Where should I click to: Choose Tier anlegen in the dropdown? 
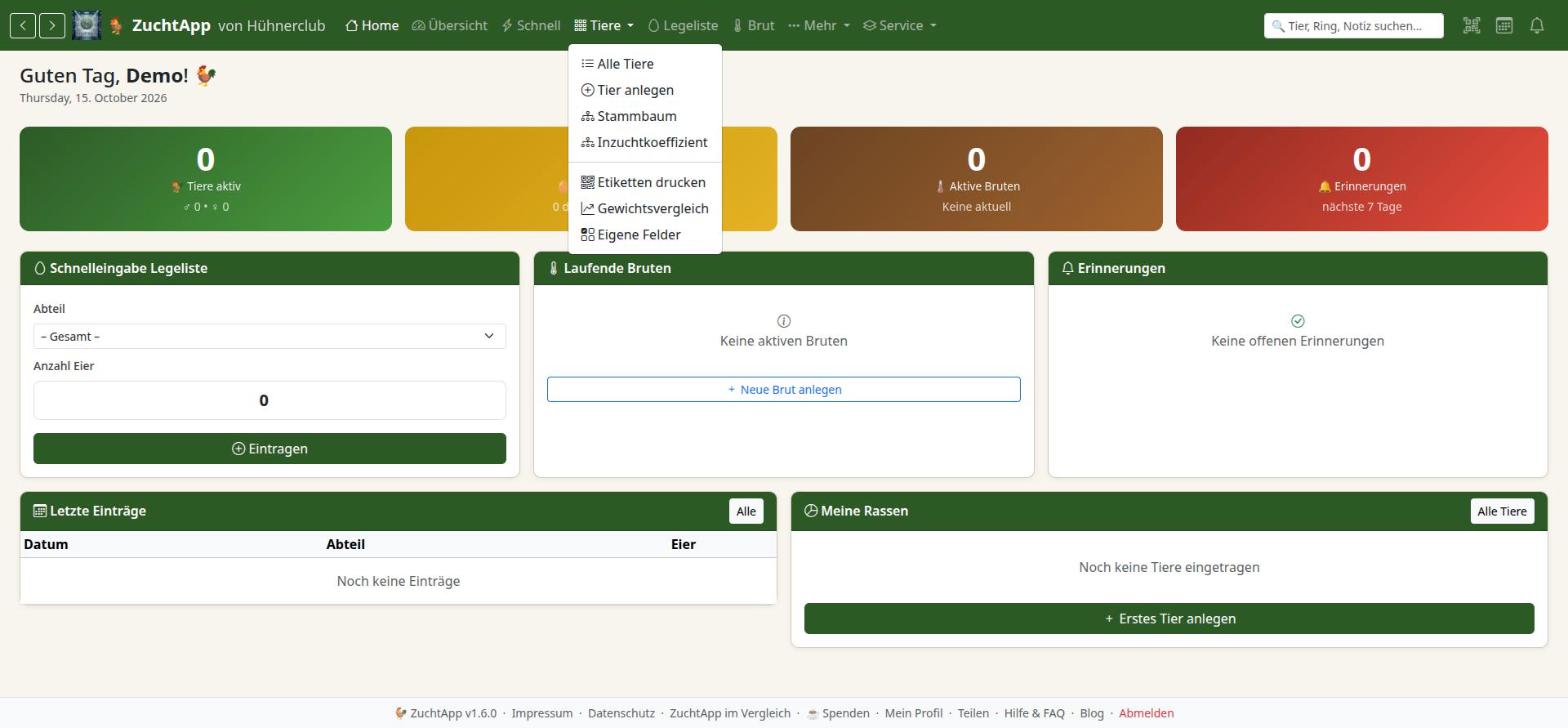645,90
